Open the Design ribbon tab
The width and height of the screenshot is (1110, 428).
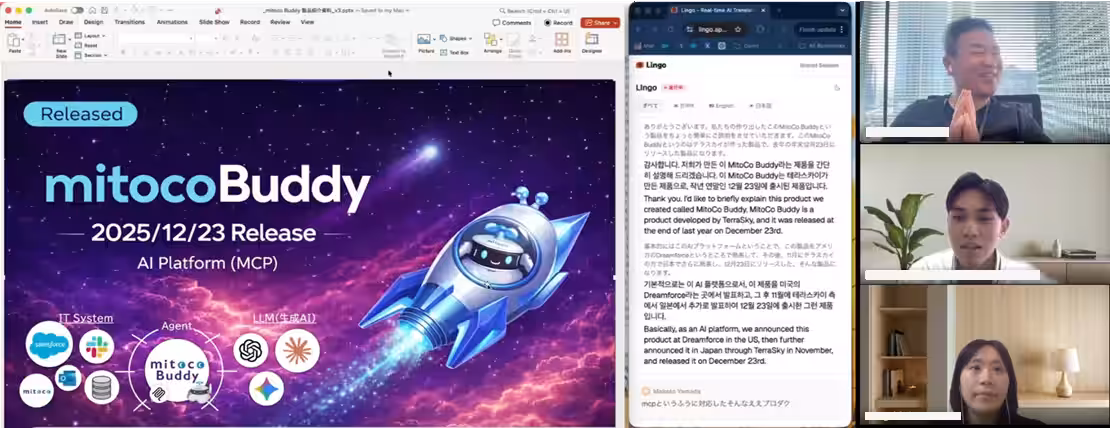click(93, 22)
